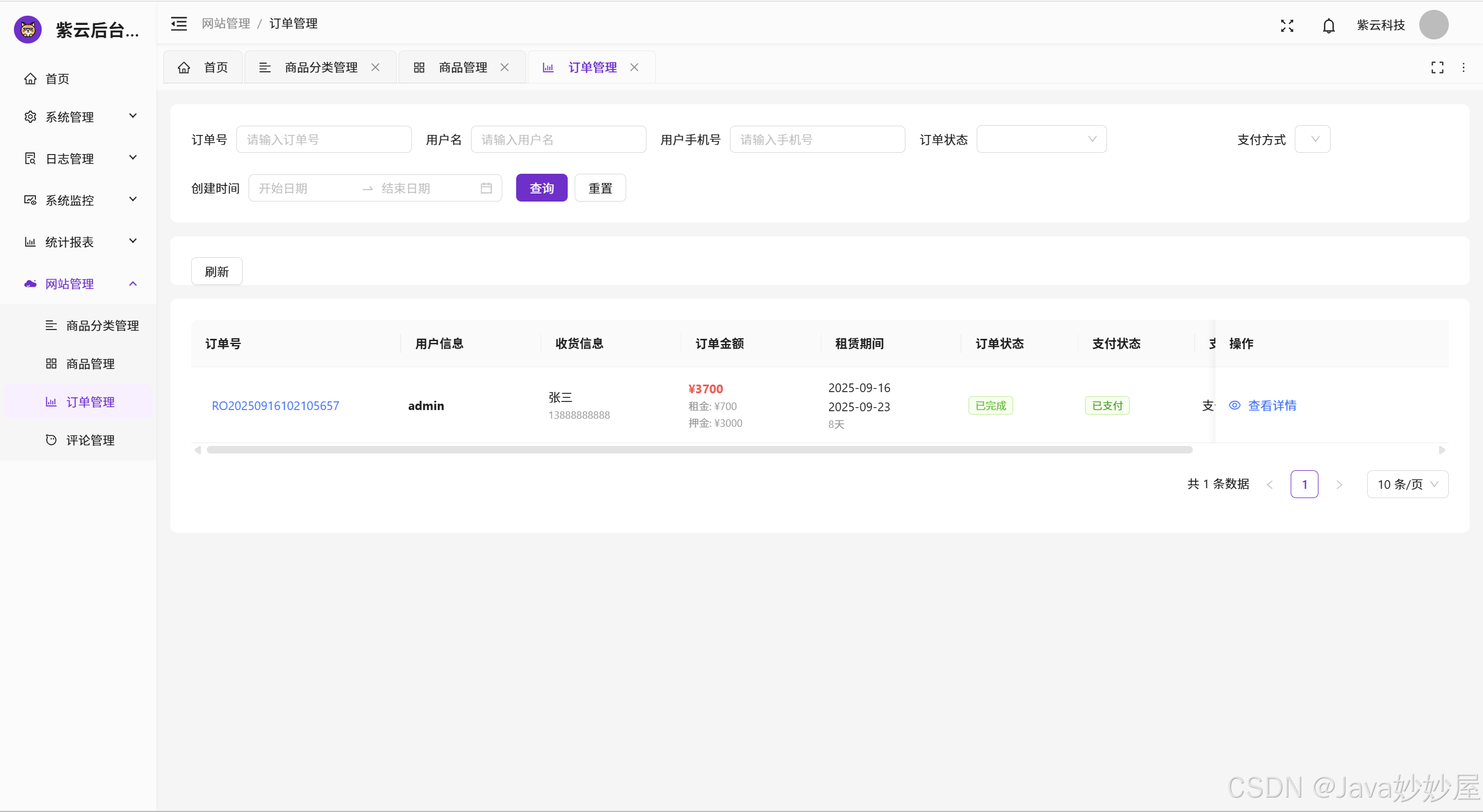Click the table horizontal scrollbar thumb
The image size is (1483, 812).
tap(699, 450)
